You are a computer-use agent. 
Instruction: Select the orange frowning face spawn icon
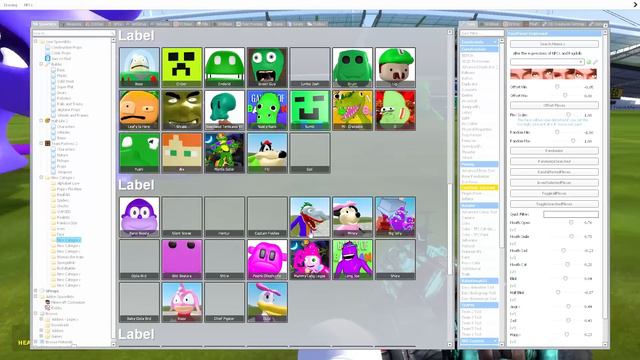[139, 110]
